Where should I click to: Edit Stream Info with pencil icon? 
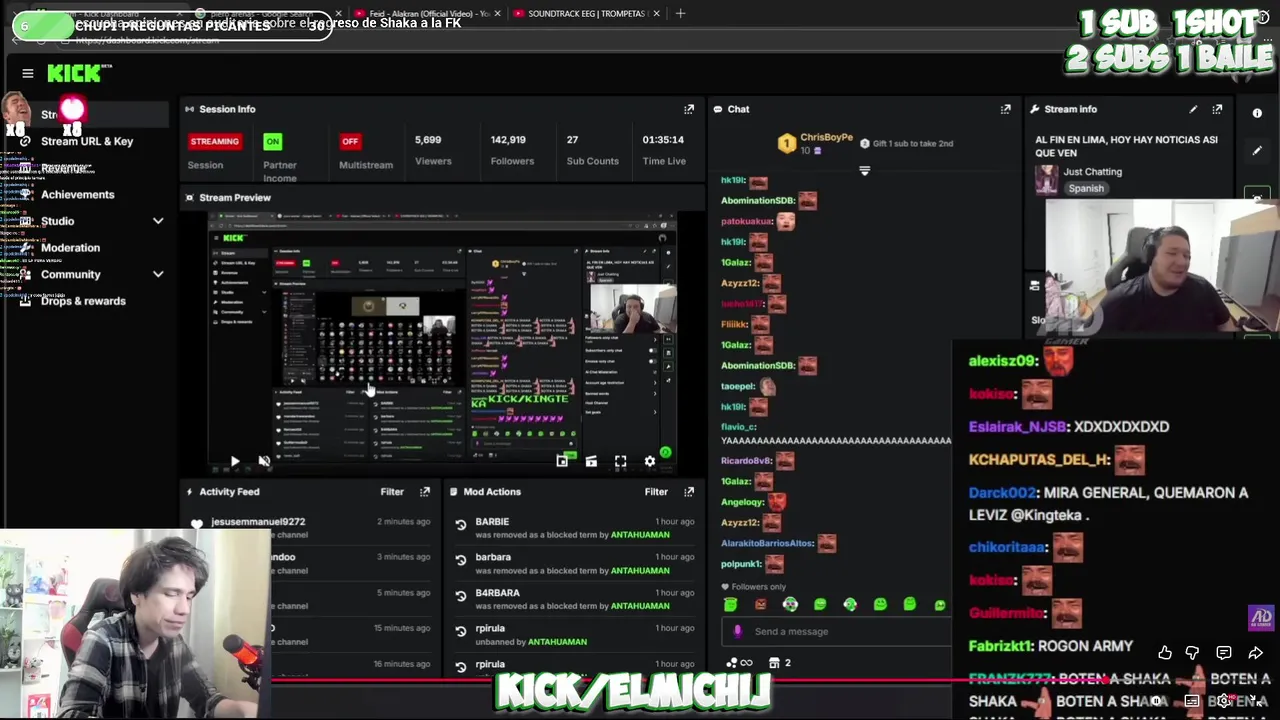coord(1193,109)
